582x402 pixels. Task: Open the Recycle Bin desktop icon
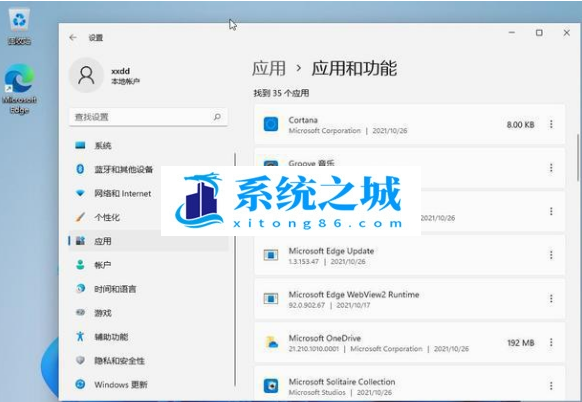pos(19,27)
